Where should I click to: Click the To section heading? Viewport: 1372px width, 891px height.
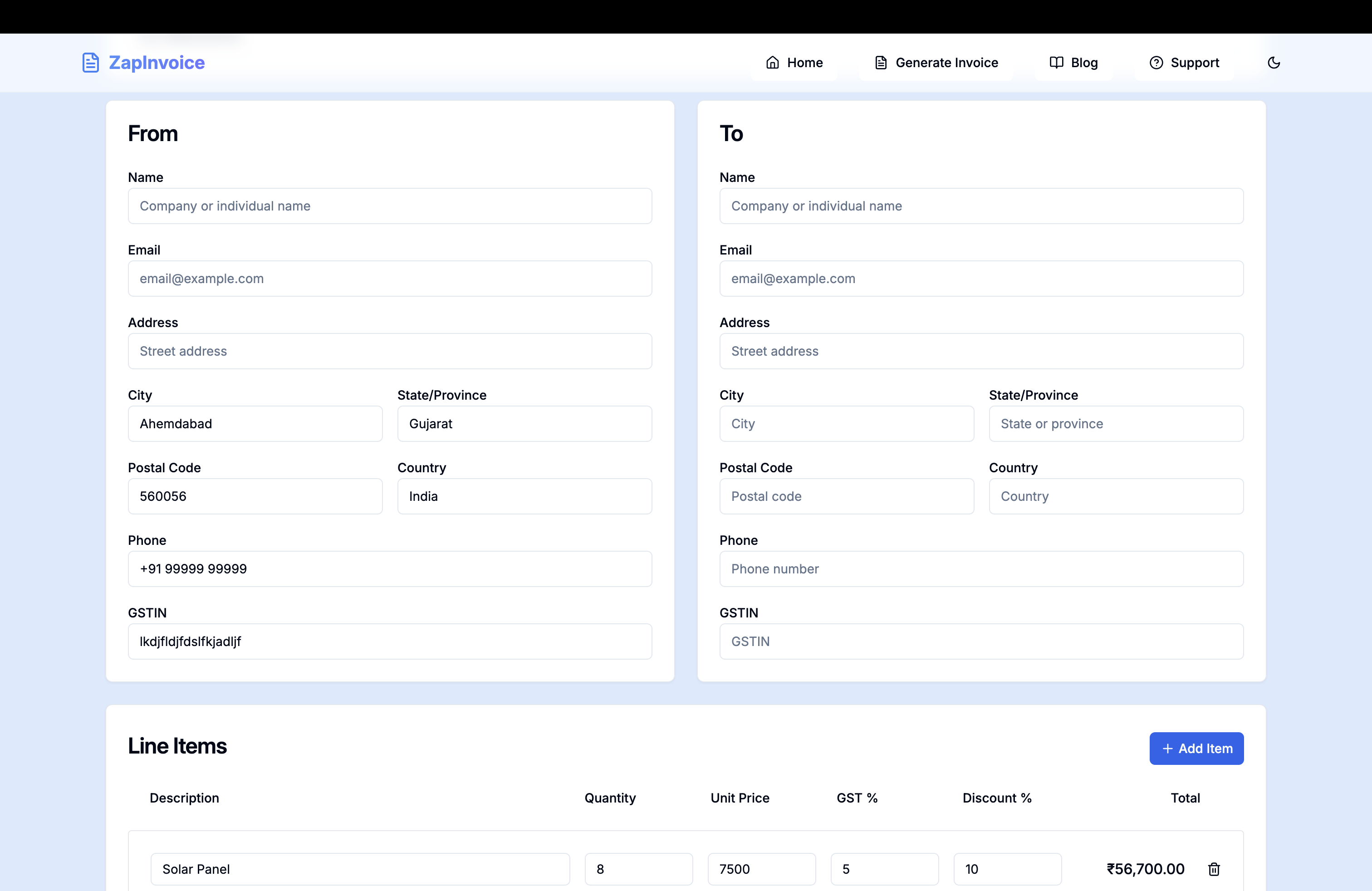pos(731,134)
